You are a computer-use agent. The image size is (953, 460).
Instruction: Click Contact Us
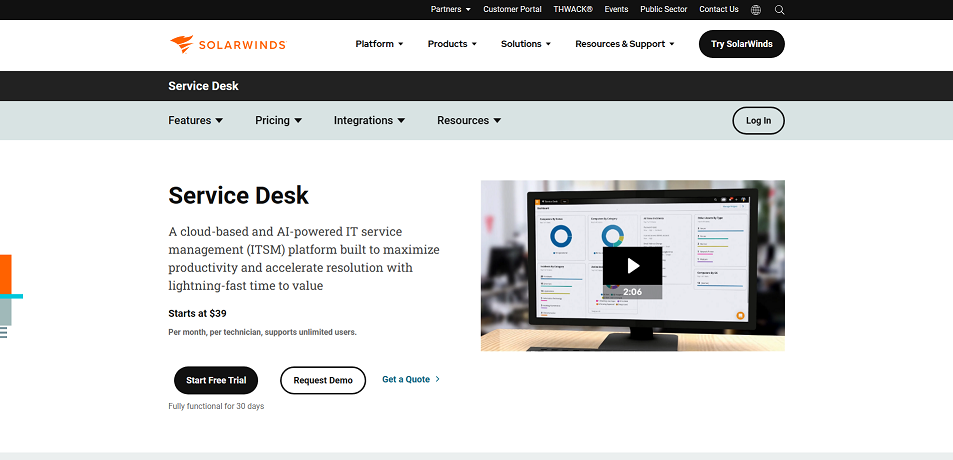point(719,9)
